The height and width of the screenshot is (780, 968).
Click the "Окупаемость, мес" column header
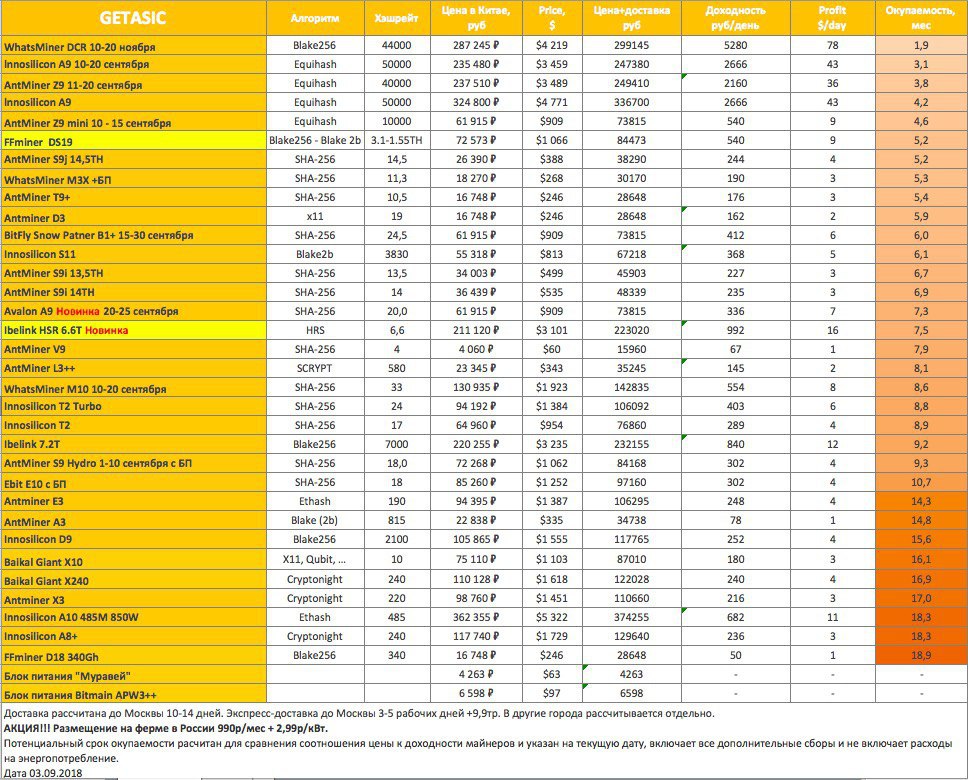coord(920,18)
